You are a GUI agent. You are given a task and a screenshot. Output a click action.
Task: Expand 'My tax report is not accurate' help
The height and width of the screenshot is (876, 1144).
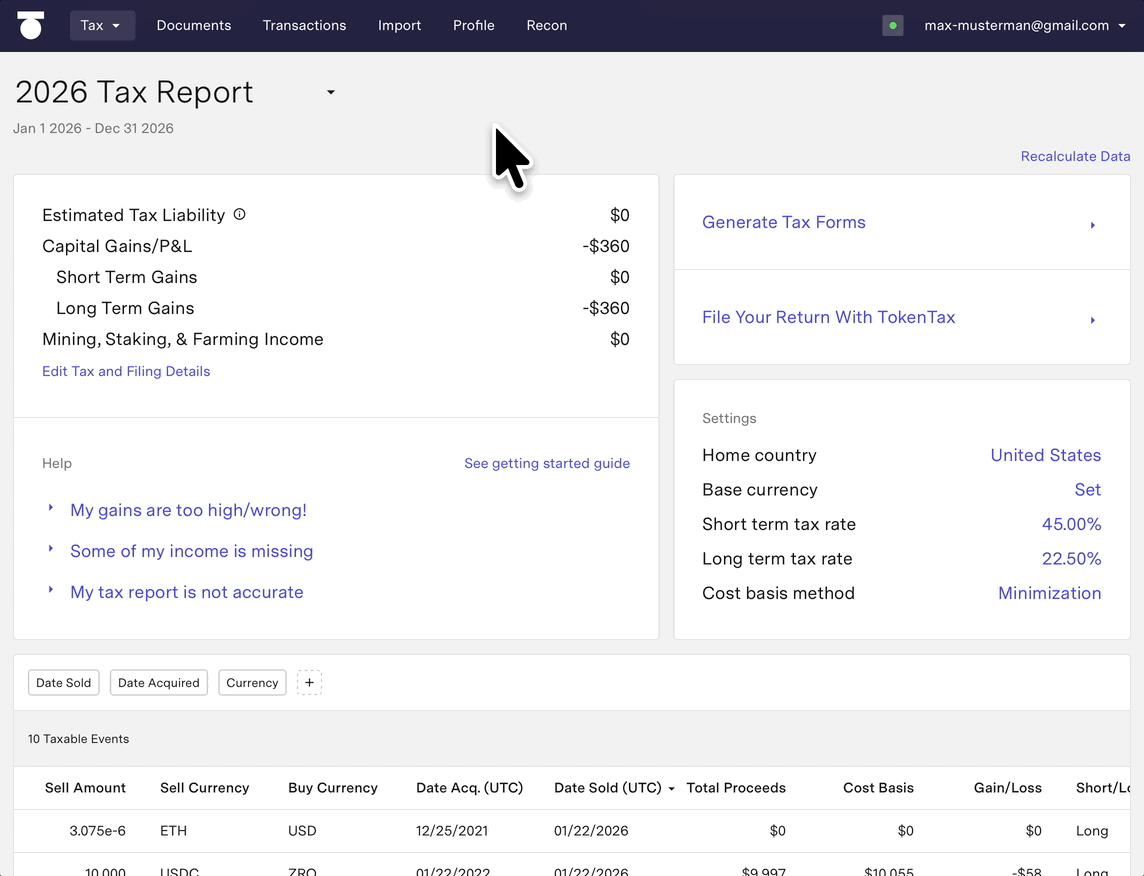(x=187, y=592)
